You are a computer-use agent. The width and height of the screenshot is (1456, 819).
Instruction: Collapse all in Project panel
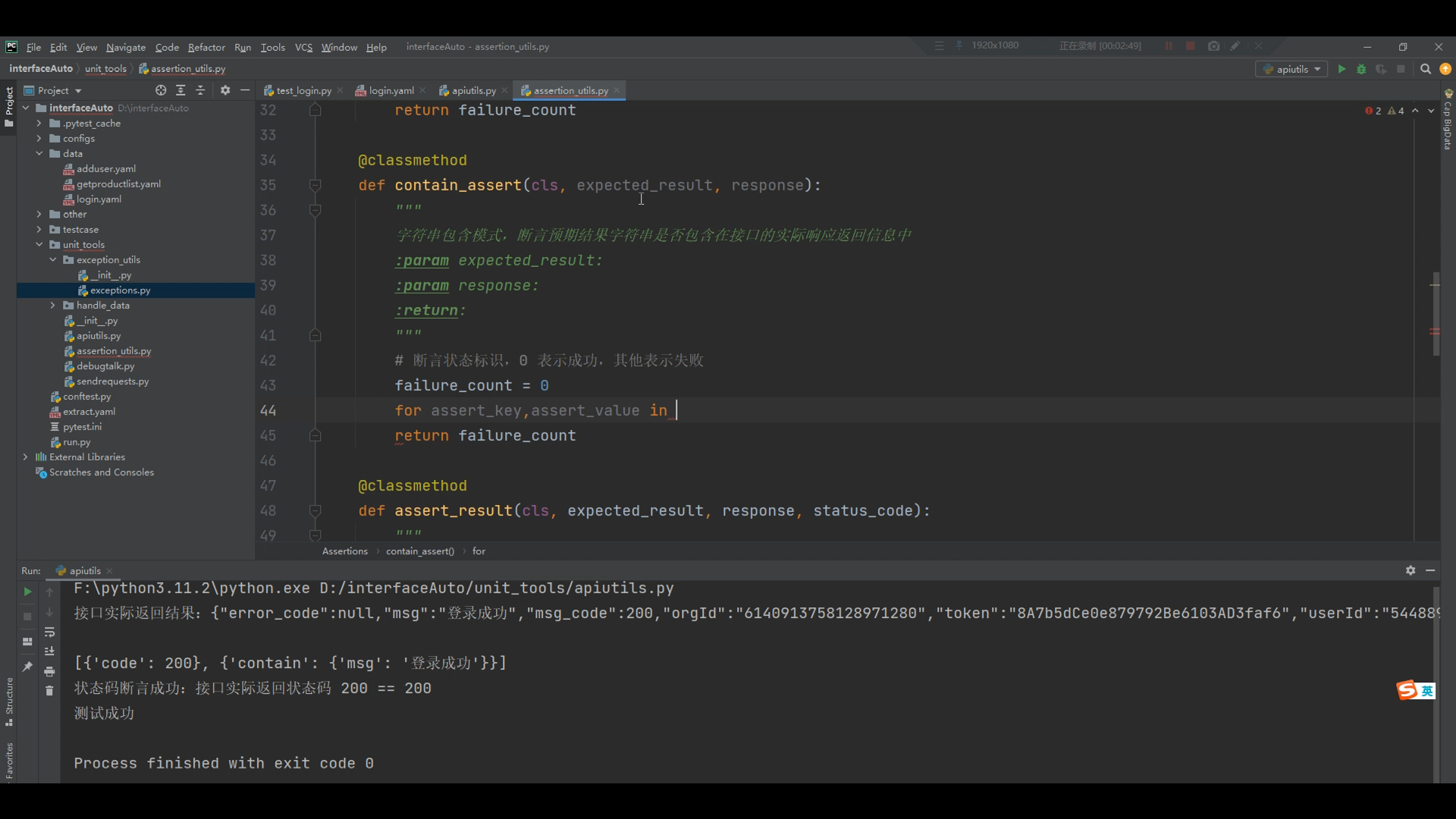[200, 90]
